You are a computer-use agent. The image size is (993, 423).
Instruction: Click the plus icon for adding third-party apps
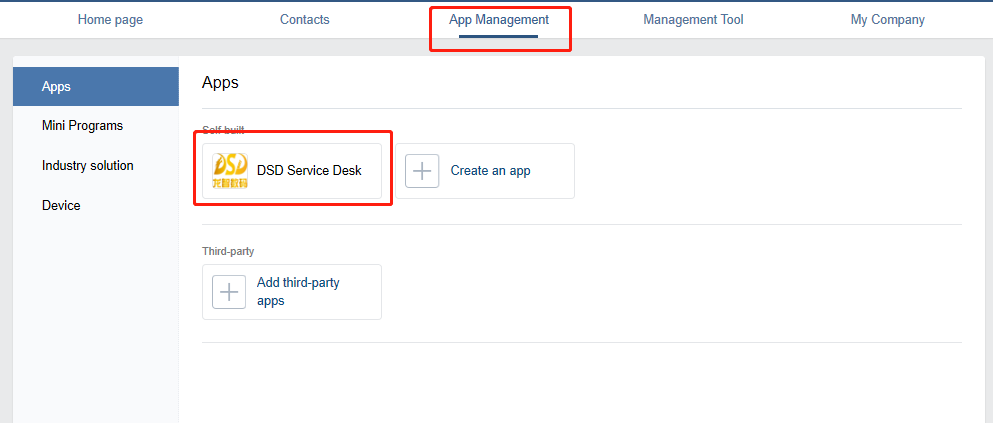pyautogui.click(x=229, y=292)
